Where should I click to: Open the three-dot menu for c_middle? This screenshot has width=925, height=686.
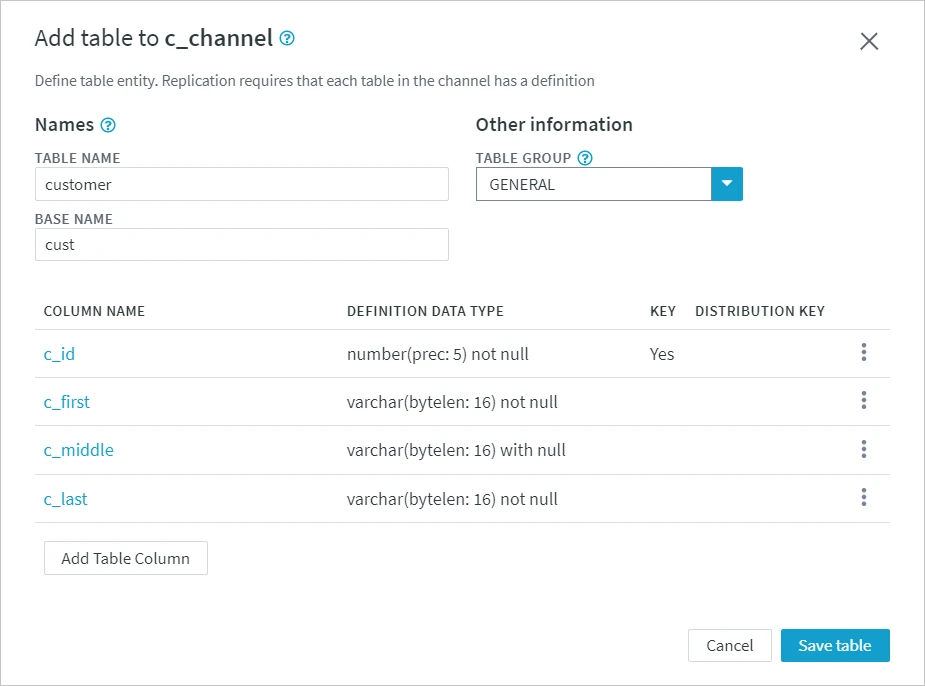863,449
